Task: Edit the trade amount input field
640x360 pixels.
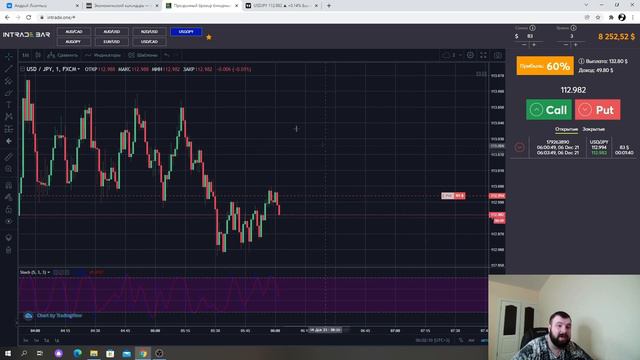Action: click(x=531, y=36)
